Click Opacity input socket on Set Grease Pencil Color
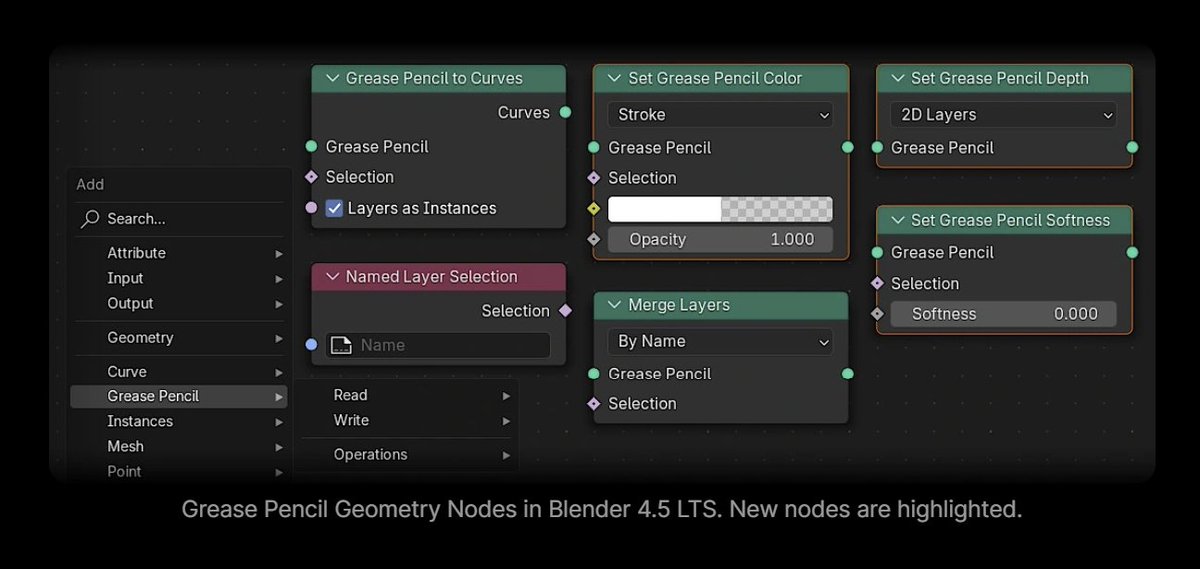 593,239
